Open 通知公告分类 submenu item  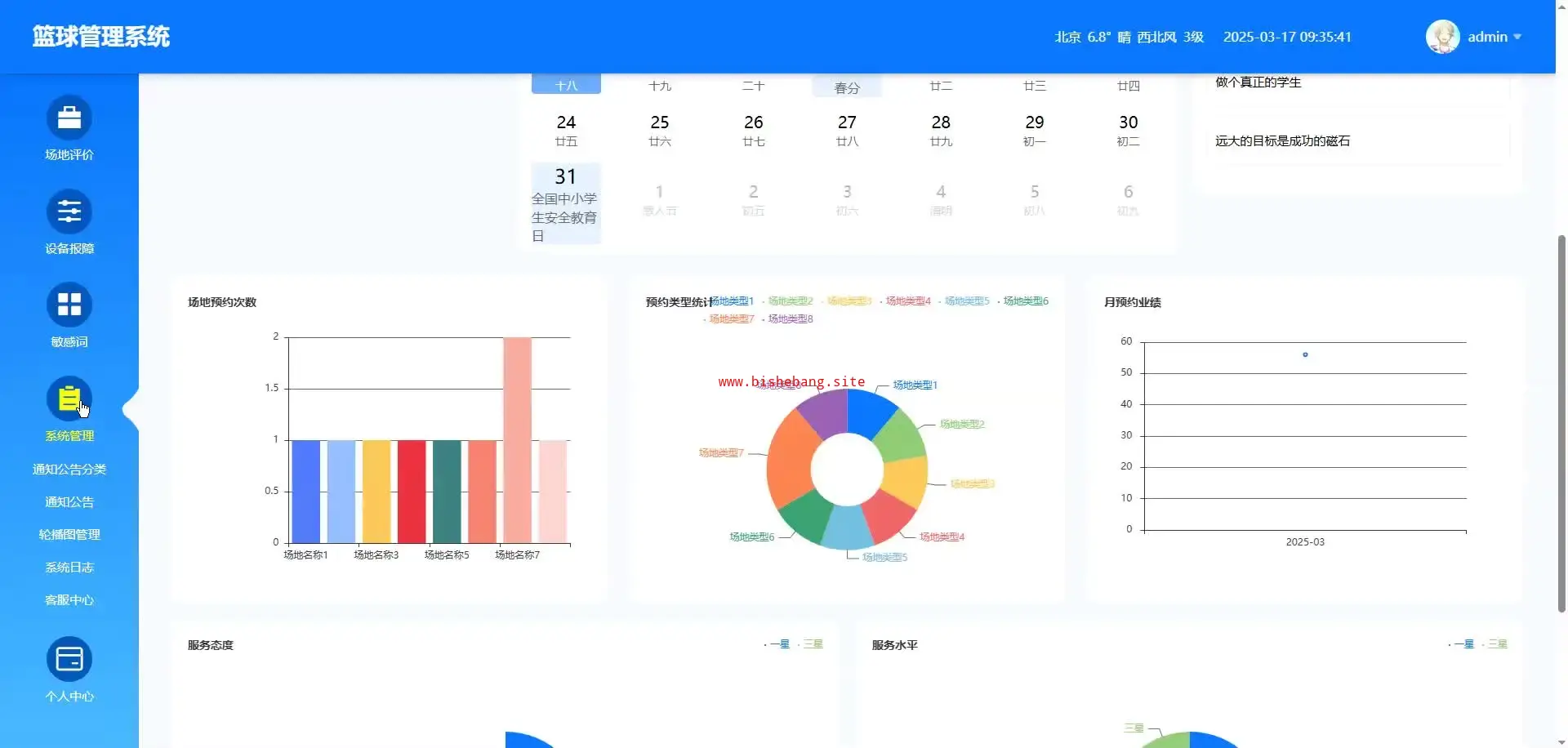(x=69, y=470)
